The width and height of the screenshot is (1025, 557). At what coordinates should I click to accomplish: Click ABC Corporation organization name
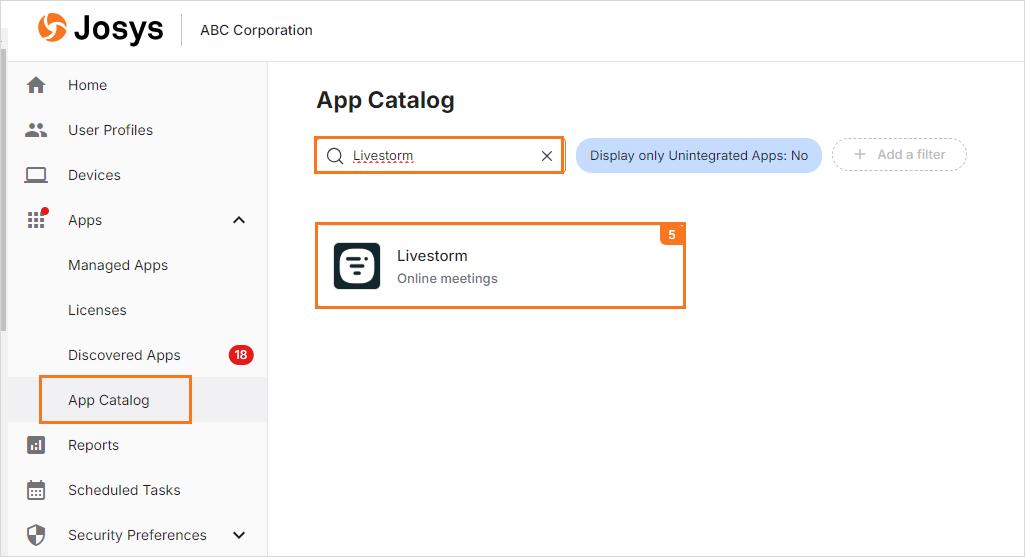pos(256,30)
